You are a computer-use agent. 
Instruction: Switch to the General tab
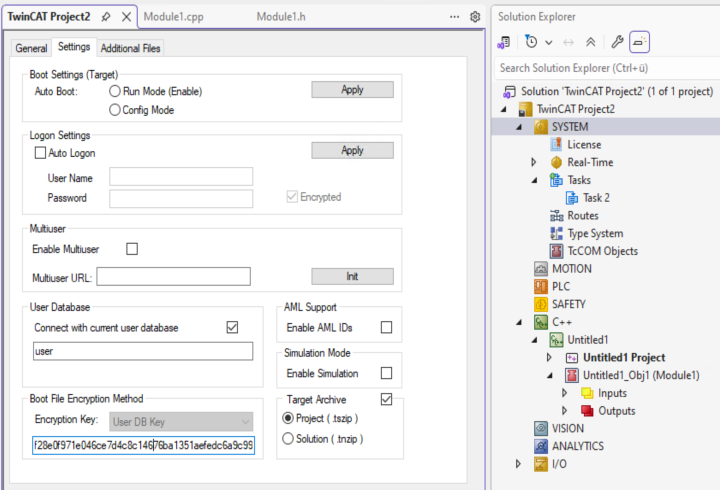click(31, 48)
